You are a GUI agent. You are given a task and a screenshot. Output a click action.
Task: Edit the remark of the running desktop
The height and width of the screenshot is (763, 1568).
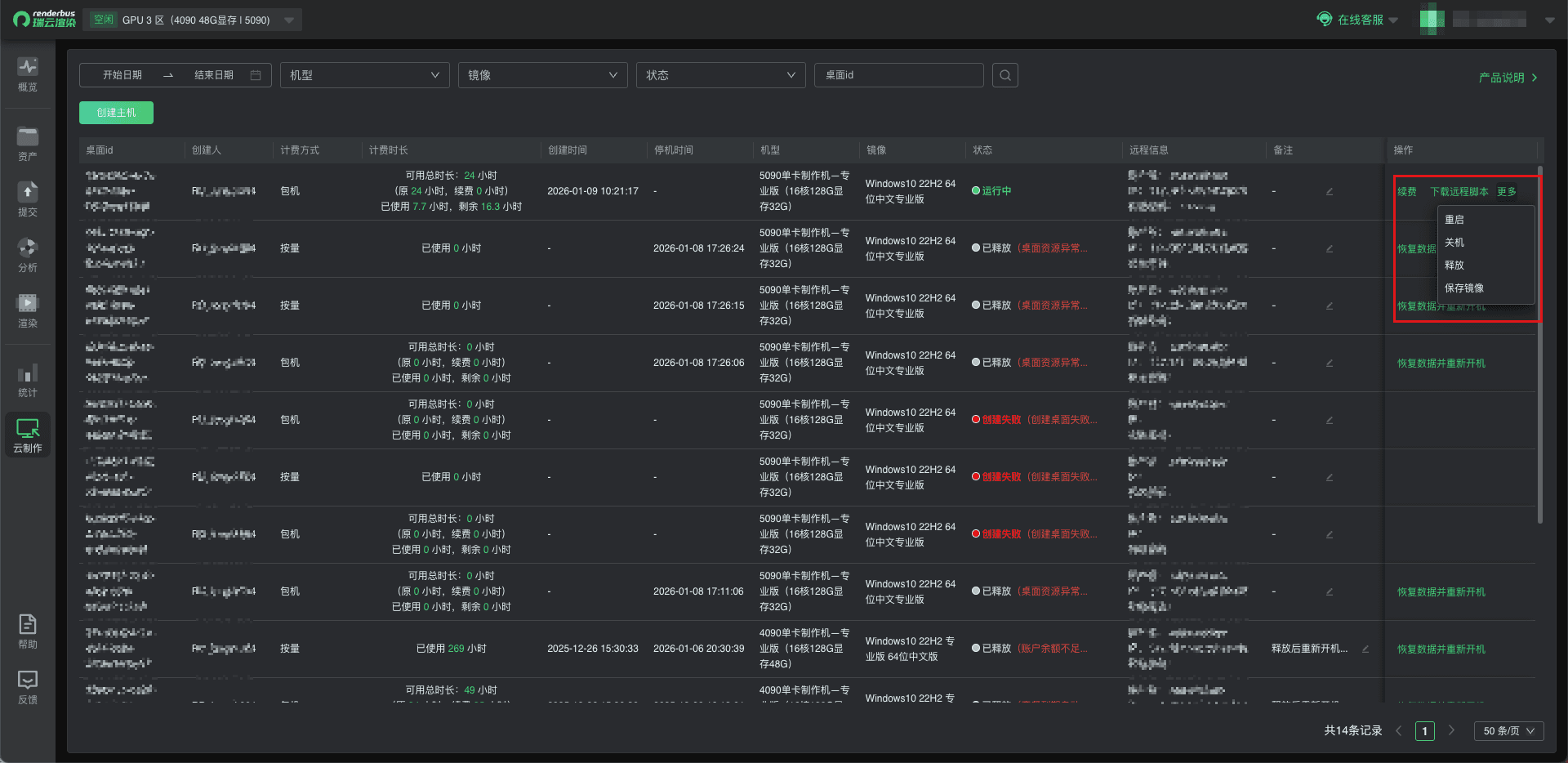1330,192
